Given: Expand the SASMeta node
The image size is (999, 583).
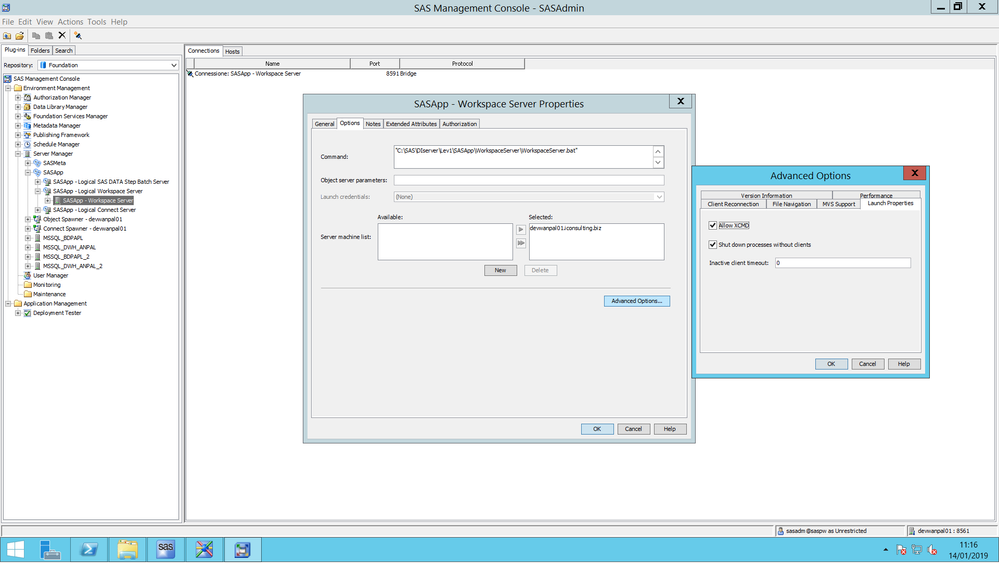Looking at the screenshot, I should [28, 163].
